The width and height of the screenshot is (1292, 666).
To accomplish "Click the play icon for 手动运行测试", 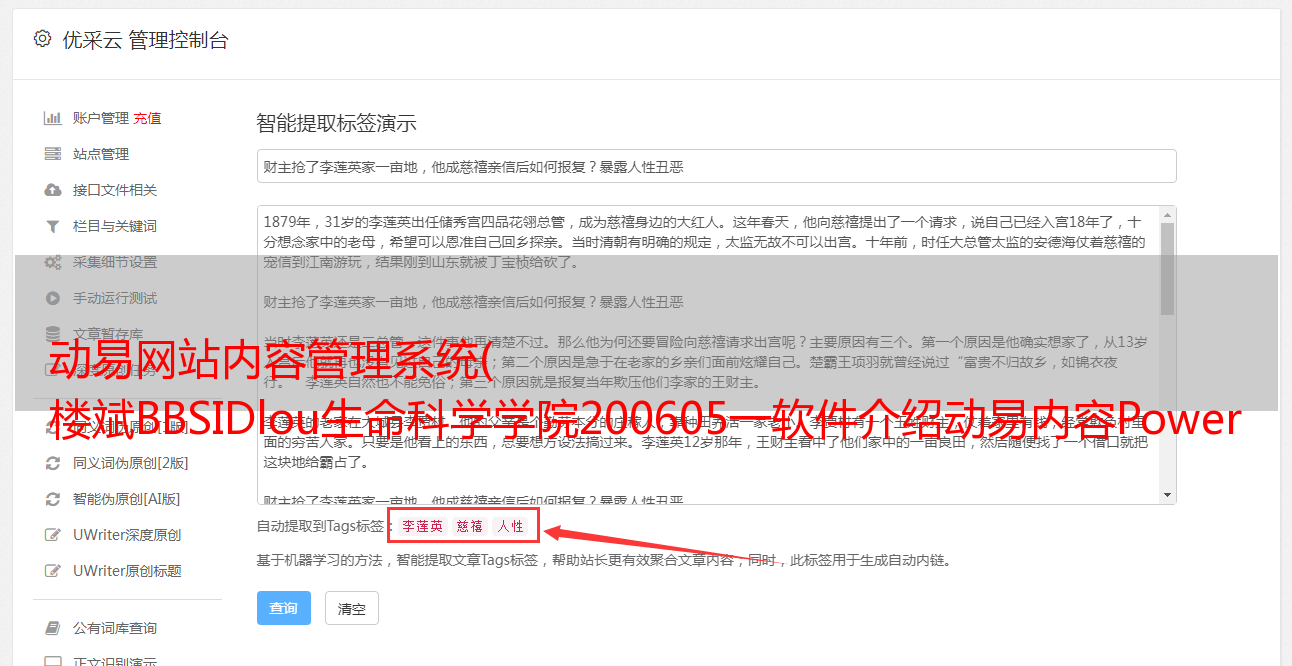I will (53, 298).
